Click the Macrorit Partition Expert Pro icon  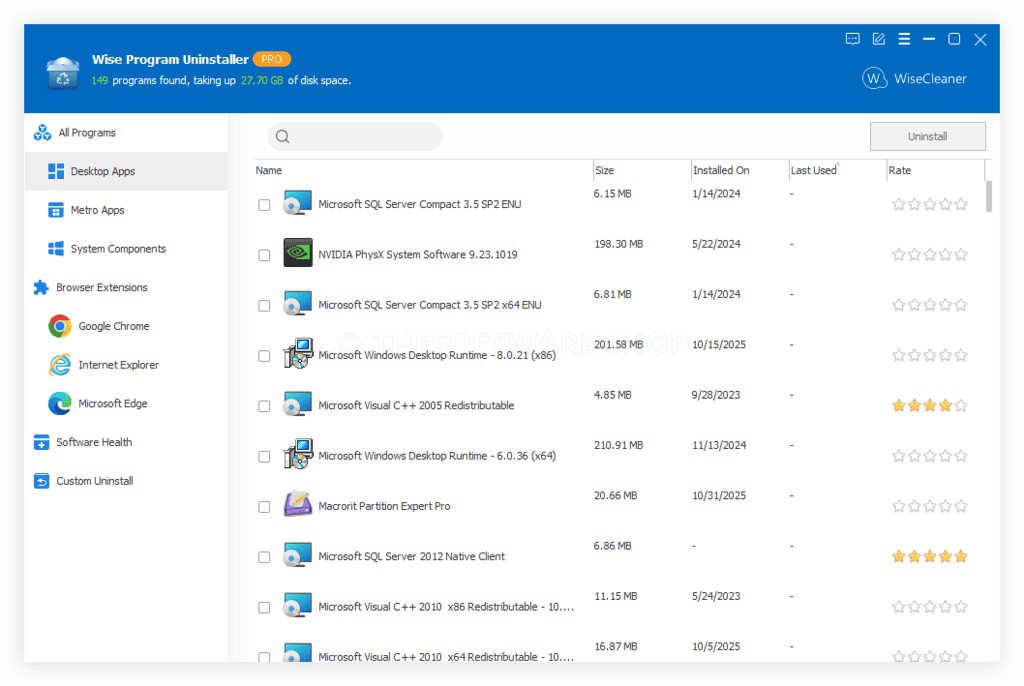(x=298, y=504)
